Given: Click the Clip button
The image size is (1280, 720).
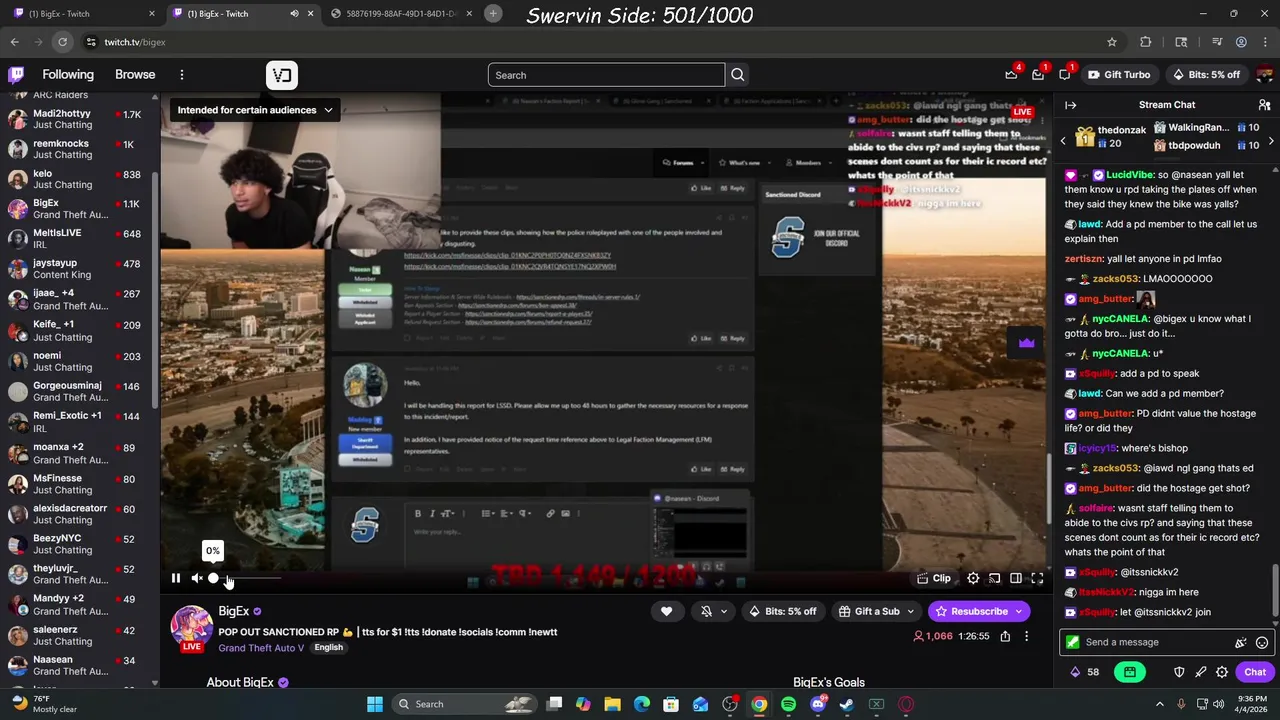Looking at the screenshot, I should click(x=934, y=578).
